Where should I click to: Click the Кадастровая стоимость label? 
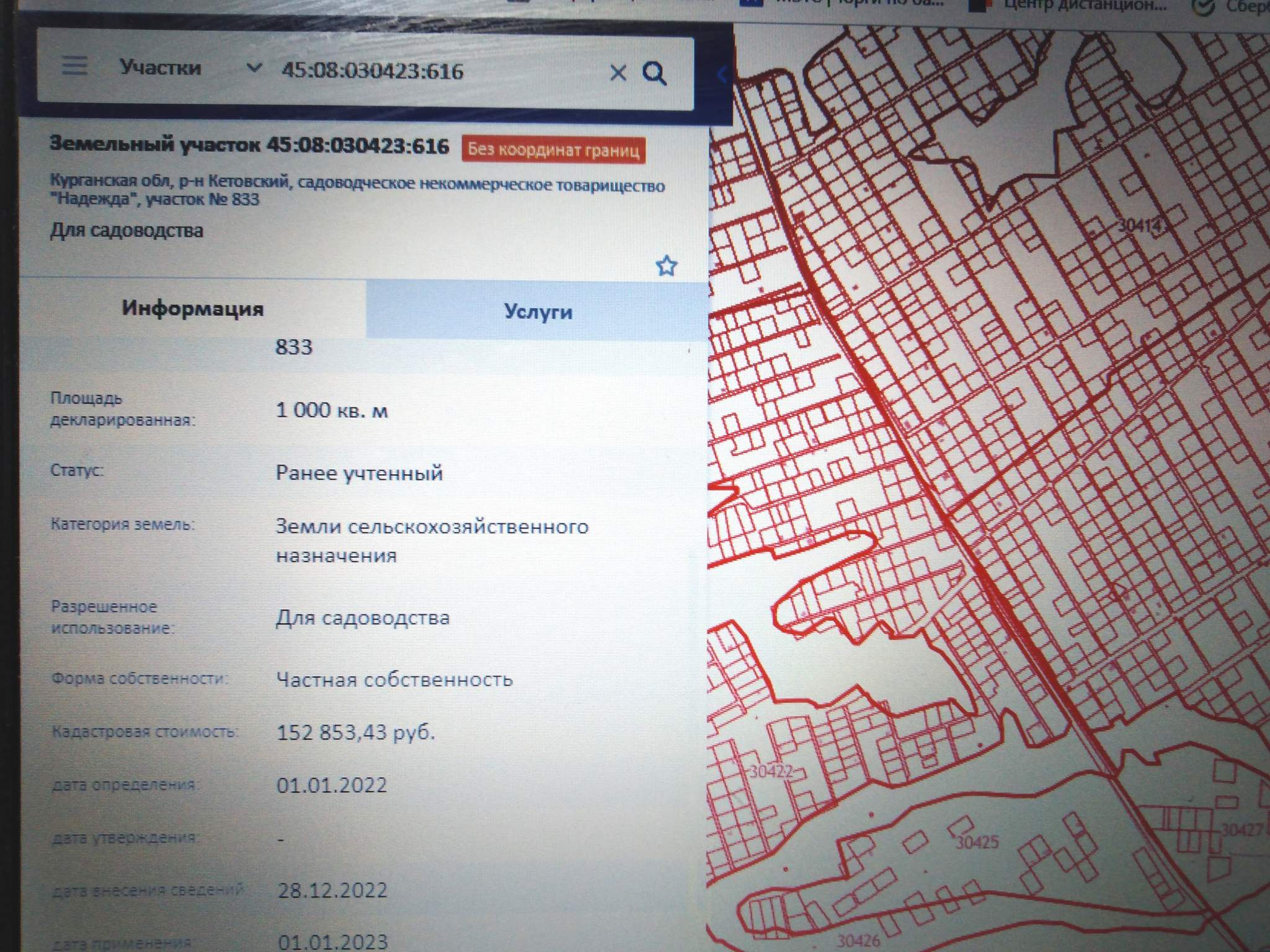point(144,732)
